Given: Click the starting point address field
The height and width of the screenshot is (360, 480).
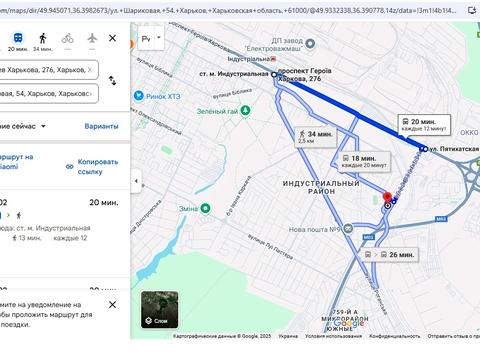Looking at the screenshot, I should 49,70.
